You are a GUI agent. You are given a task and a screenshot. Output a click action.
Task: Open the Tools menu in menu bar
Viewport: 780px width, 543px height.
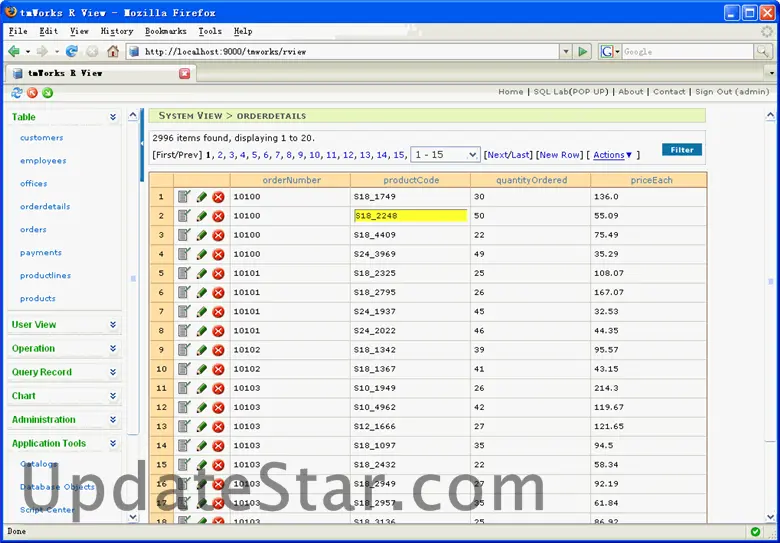[x=210, y=31]
